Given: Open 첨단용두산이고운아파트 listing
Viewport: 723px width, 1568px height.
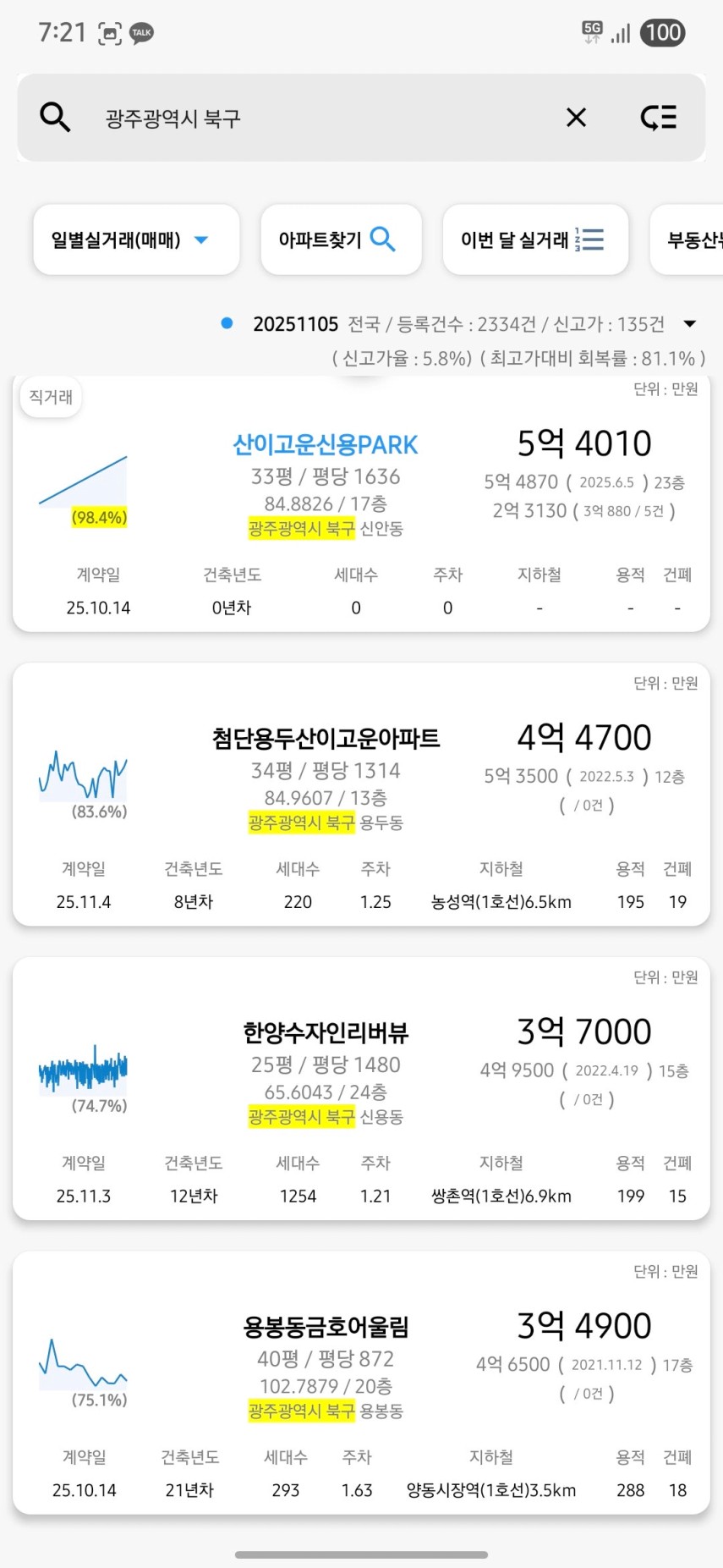Looking at the screenshot, I should [326, 739].
